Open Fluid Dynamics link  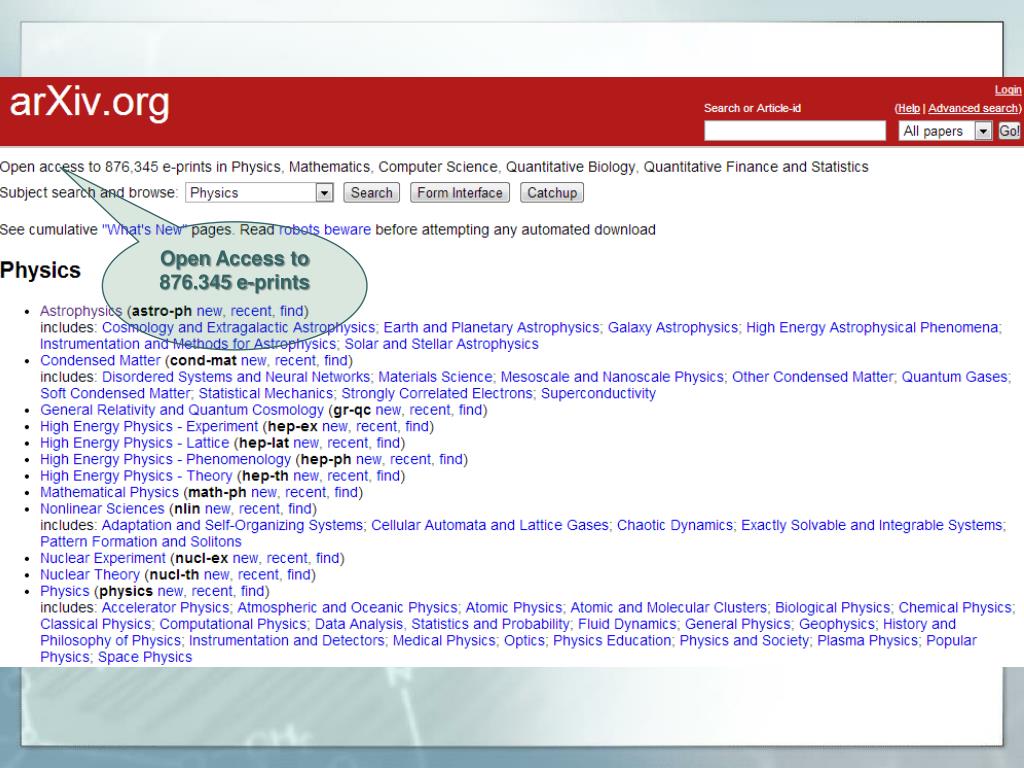click(x=627, y=624)
